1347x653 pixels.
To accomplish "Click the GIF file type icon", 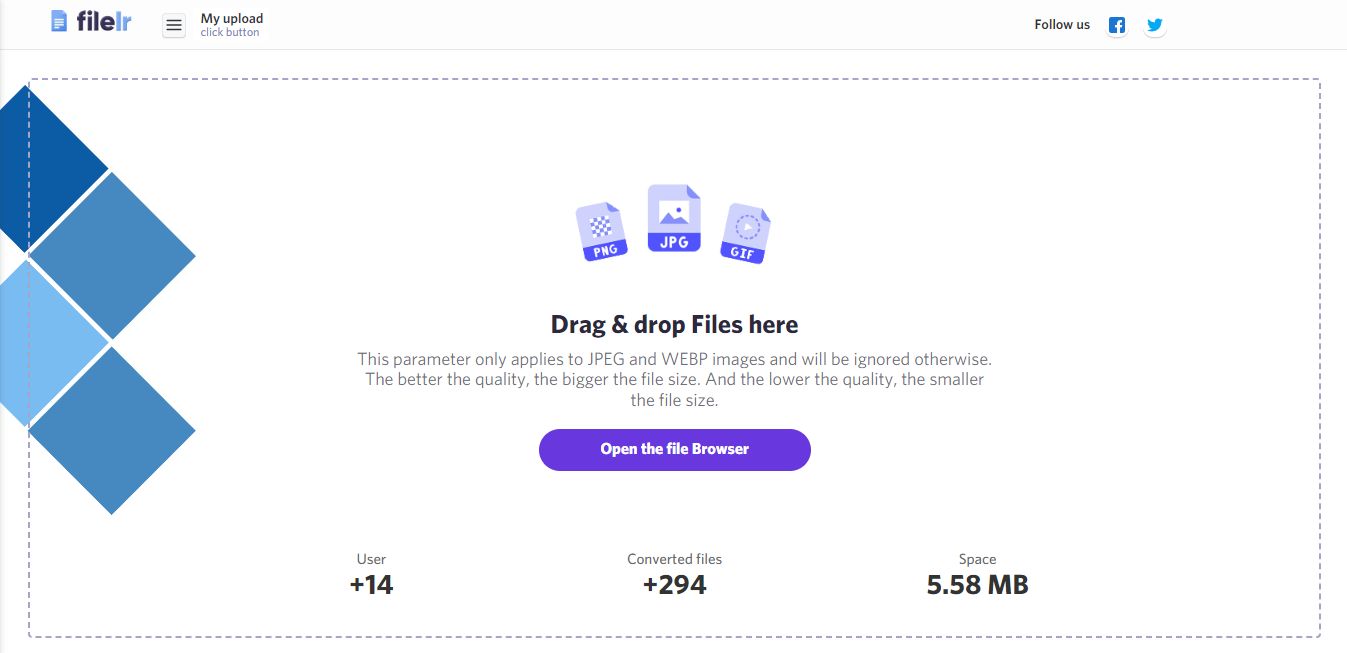I will [746, 233].
